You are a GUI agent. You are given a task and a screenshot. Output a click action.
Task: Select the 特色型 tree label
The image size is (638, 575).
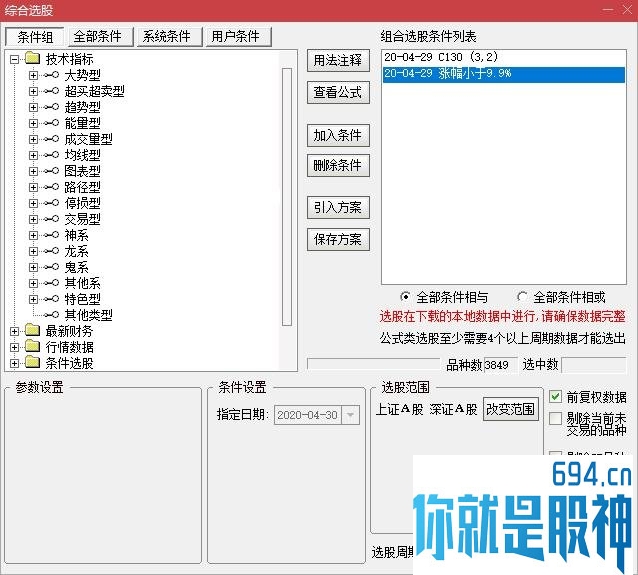[x=83, y=299]
